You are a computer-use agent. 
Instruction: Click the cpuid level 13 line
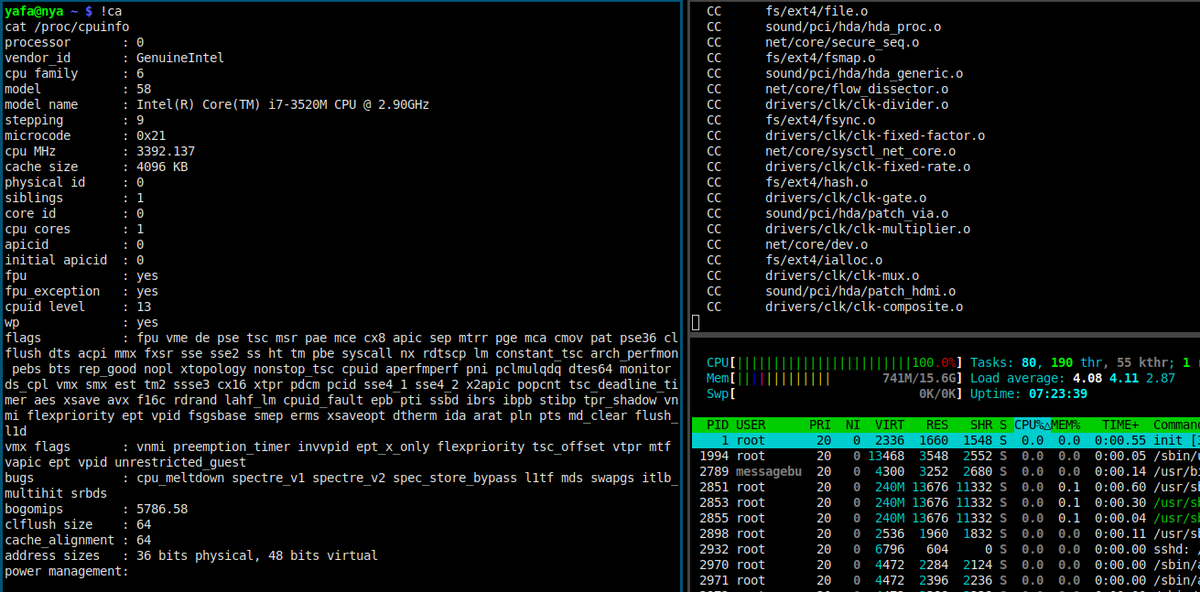click(x=78, y=307)
